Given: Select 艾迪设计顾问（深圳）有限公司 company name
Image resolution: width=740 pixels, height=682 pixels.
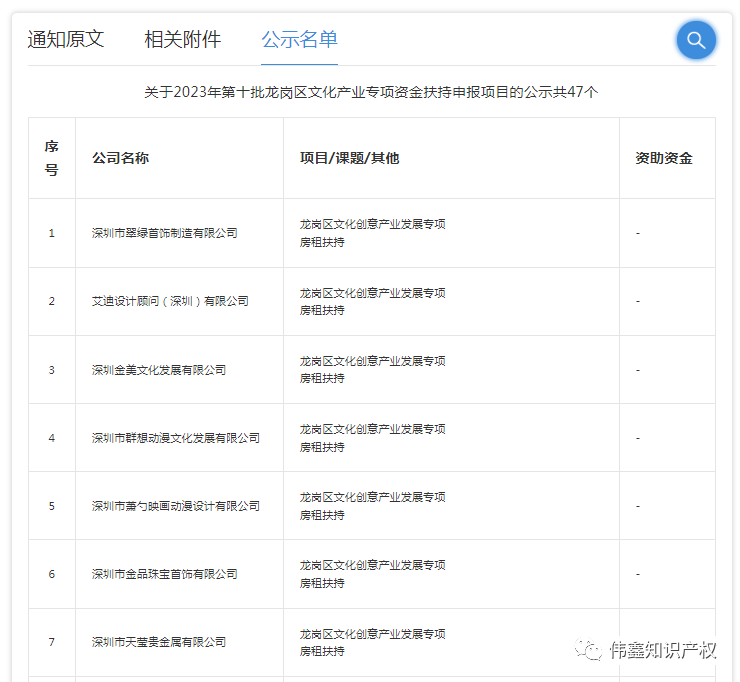Looking at the screenshot, I should pyautogui.click(x=170, y=301).
